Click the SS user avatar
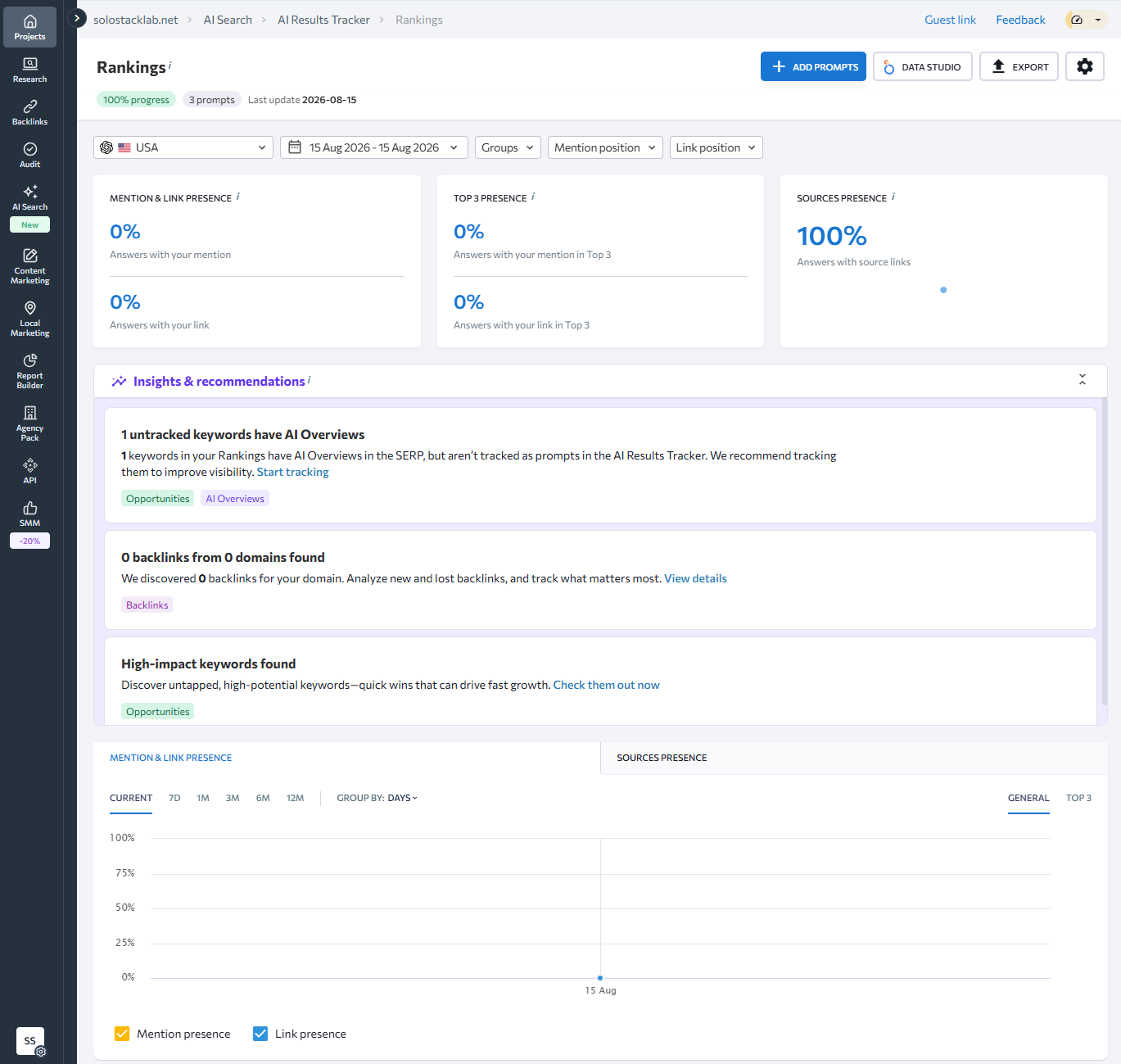 coord(30,1040)
